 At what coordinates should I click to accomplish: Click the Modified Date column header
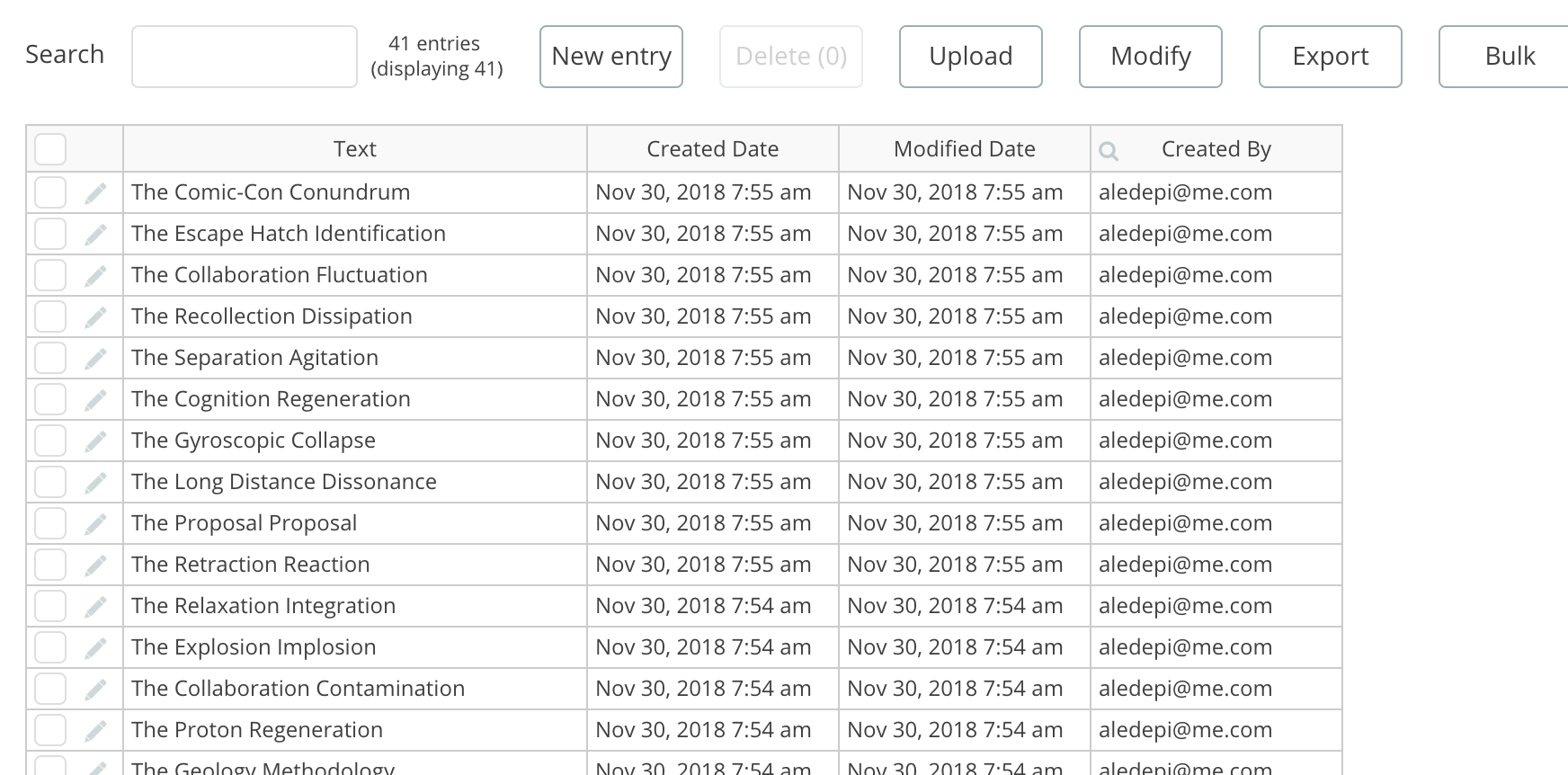(964, 149)
